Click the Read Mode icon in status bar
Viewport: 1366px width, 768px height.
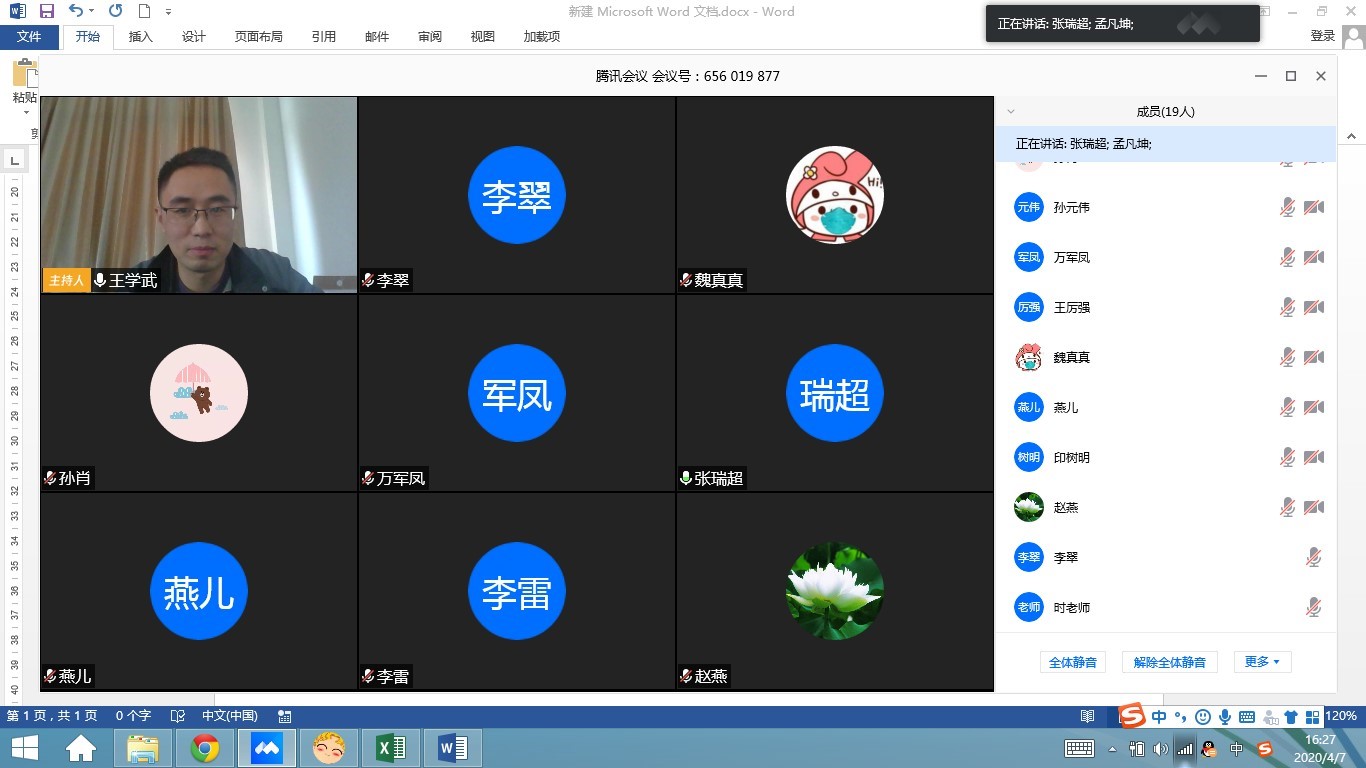pos(1087,716)
